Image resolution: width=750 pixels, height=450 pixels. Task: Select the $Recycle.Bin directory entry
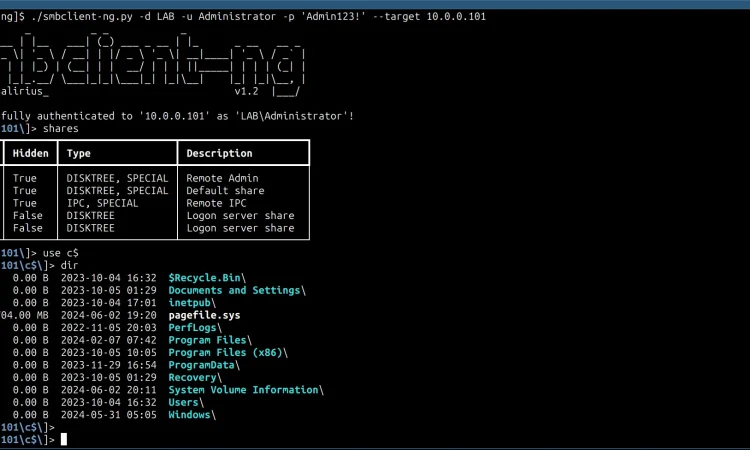coord(207,278)
